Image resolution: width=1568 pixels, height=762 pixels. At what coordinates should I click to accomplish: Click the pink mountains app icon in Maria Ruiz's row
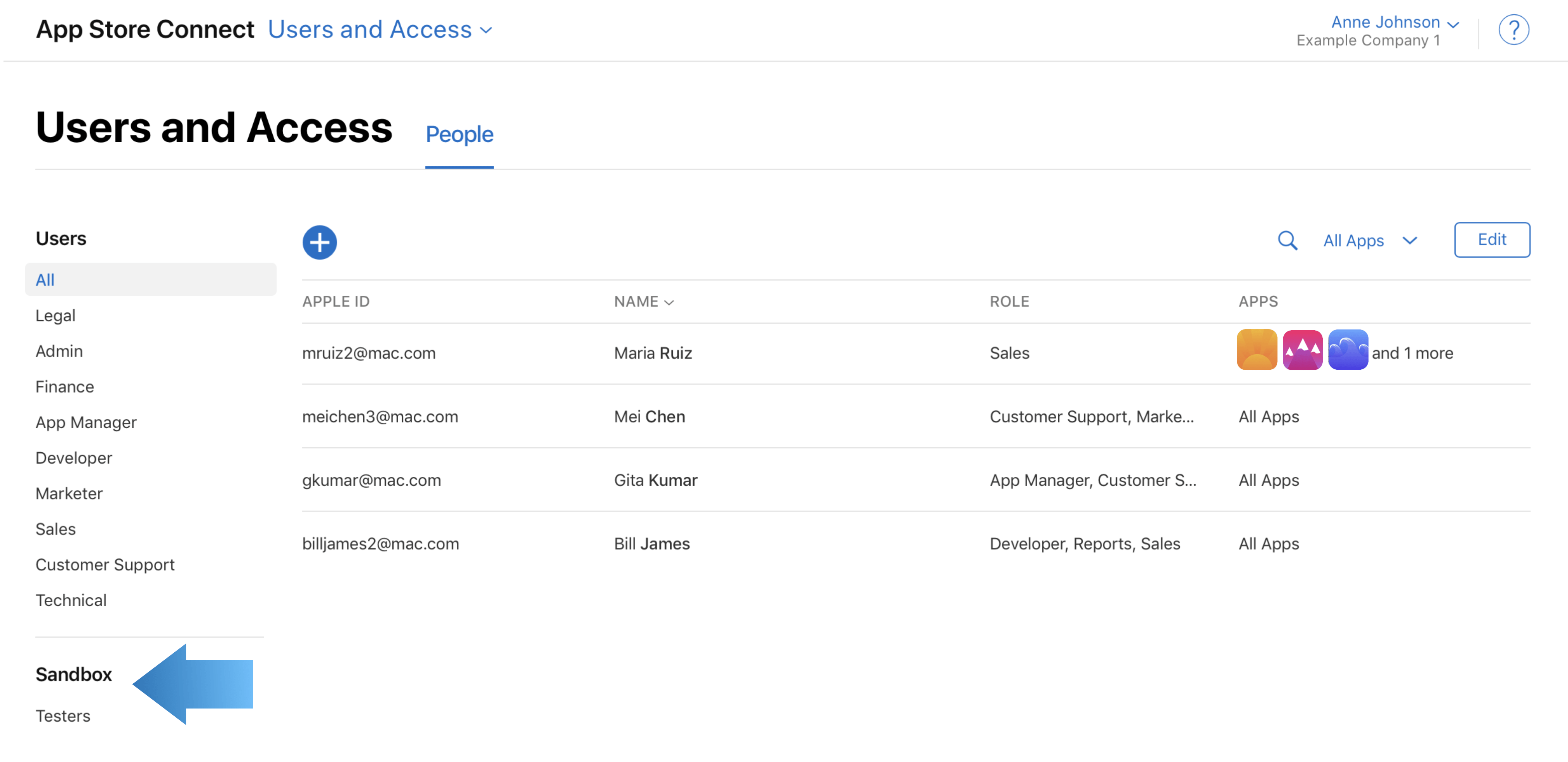[x=1303, y=349]
